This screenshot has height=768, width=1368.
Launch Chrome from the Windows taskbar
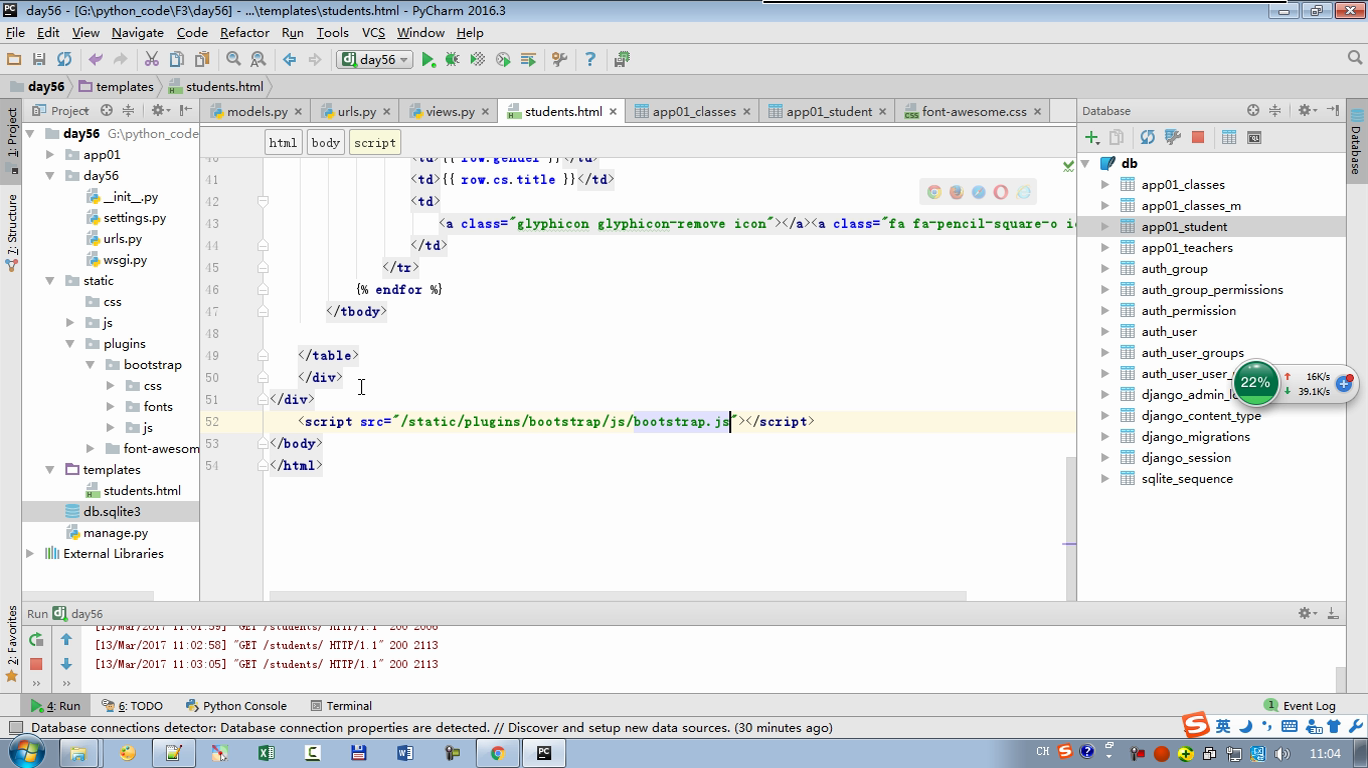(x=497, y=753)
